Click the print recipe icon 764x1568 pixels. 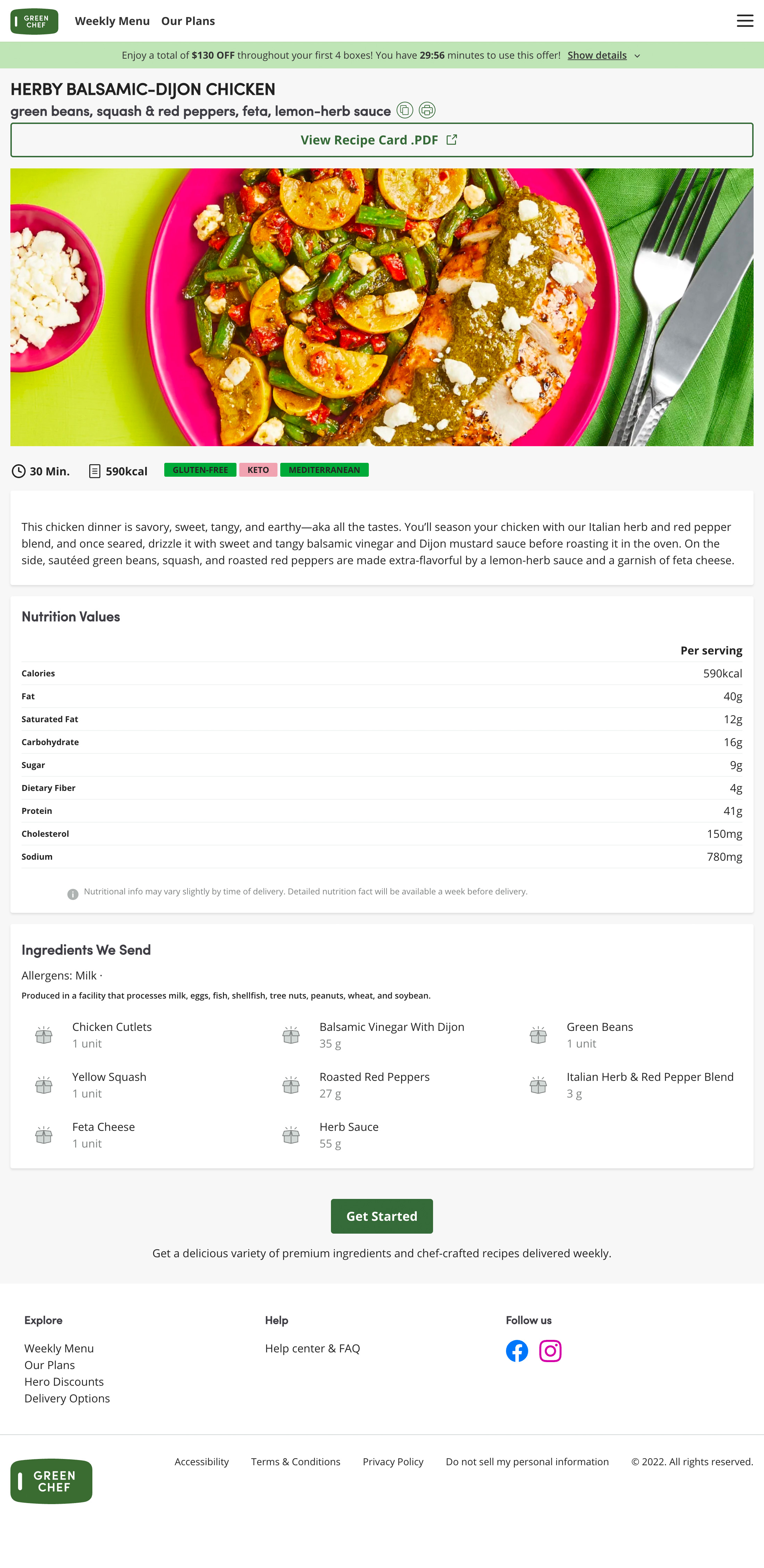[427, 111]
